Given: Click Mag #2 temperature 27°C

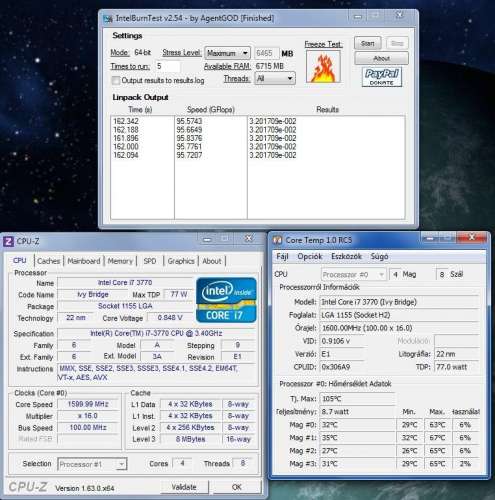Looking at the screenshot, I should tap(357, 451).
